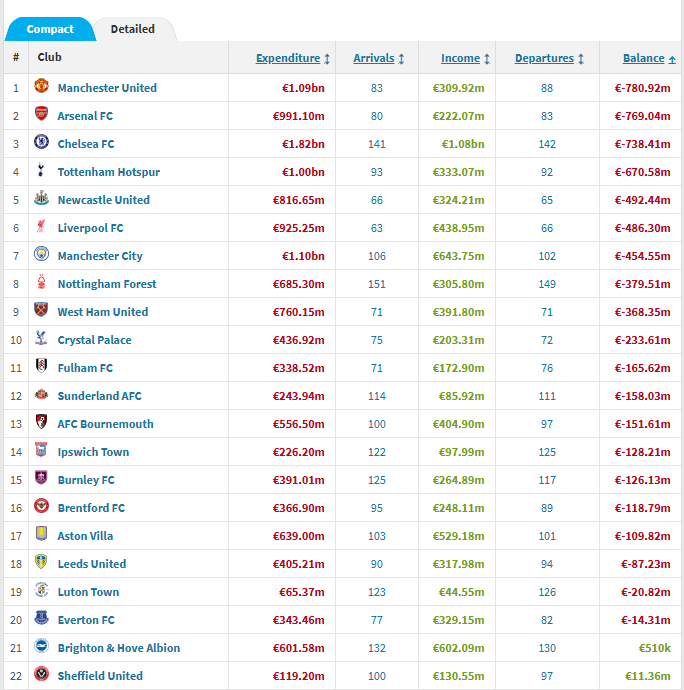Open the Newcastle United club link
The height and width of the screenshot is (690, 684).
point(104,200)
